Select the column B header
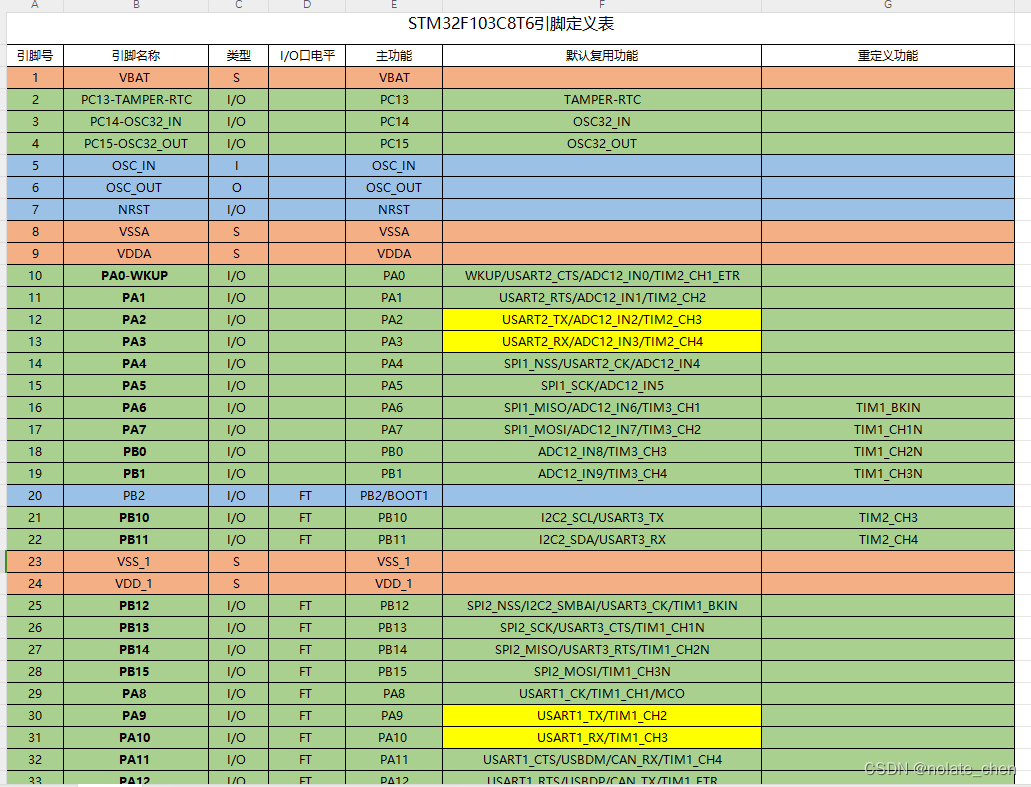This screenshot has width=1031, height=787. pos(136,5)
